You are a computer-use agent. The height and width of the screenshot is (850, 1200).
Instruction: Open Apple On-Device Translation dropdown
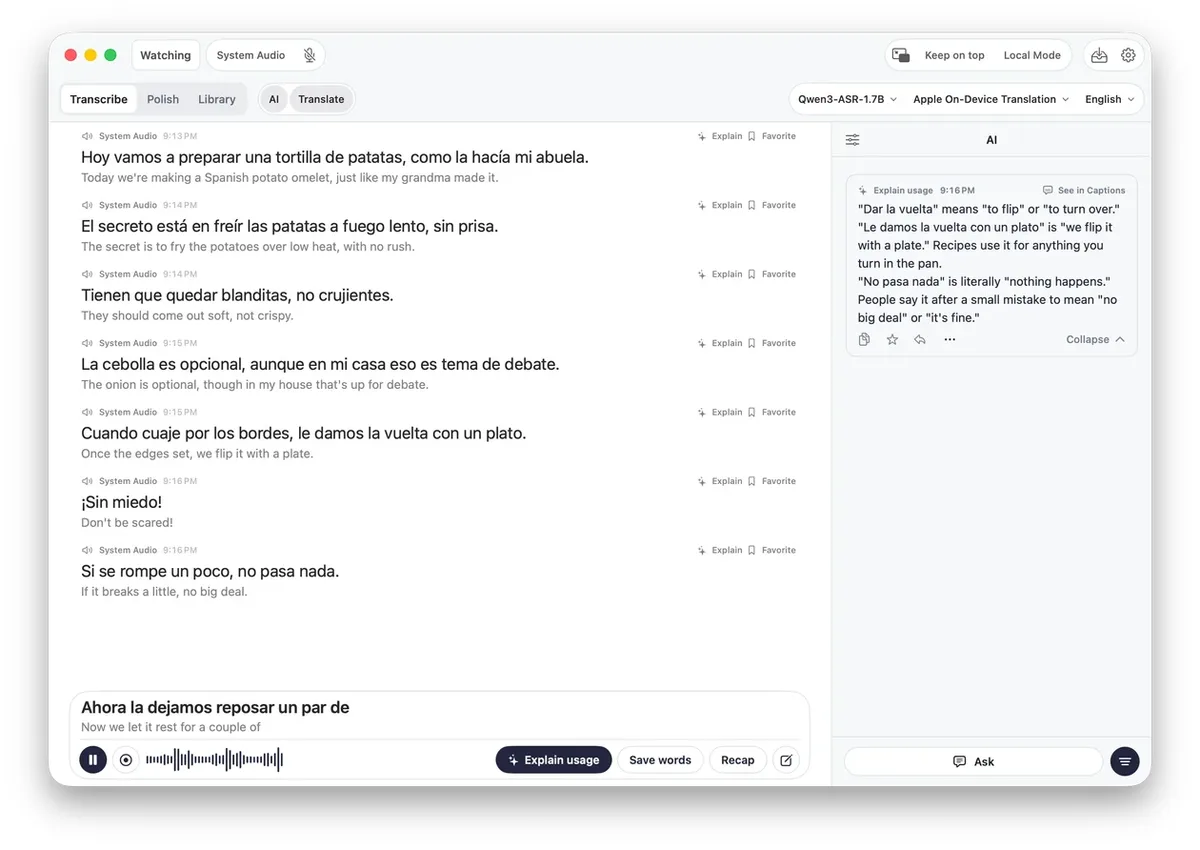point(991,99)
